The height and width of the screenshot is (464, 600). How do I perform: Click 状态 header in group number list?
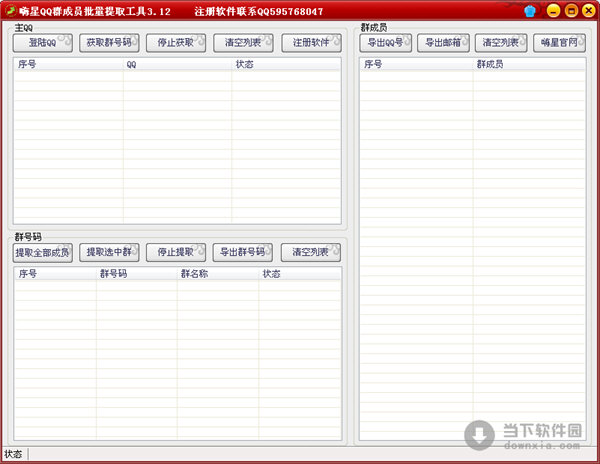coord(300,274)
